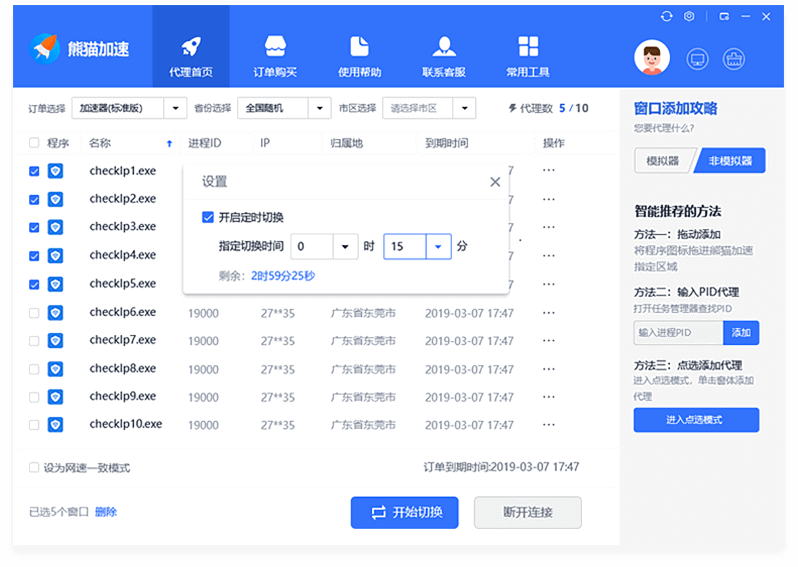
Task: Click the user avatar profile picture
Action: (x=652, y=58)
